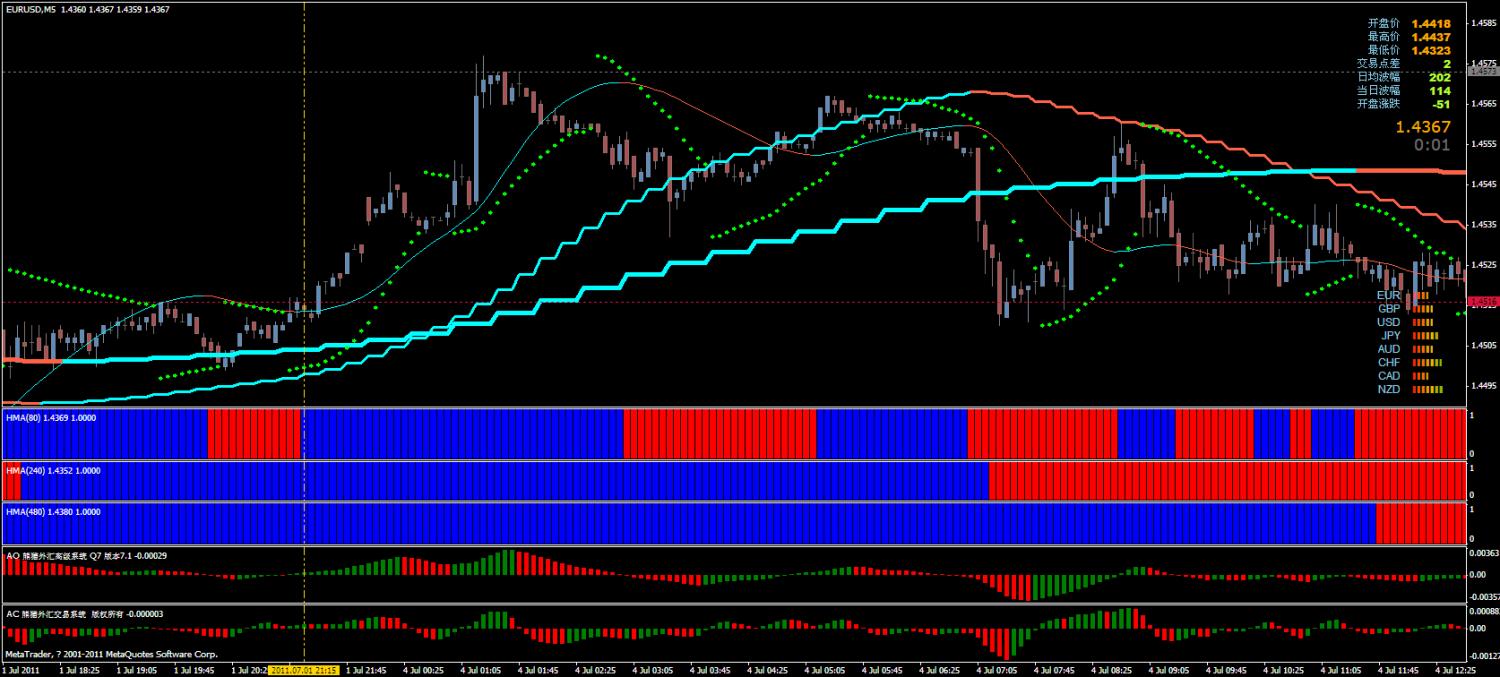
Task: Click the gray 1.4573 price level tag
Action: coord(1483,72)
